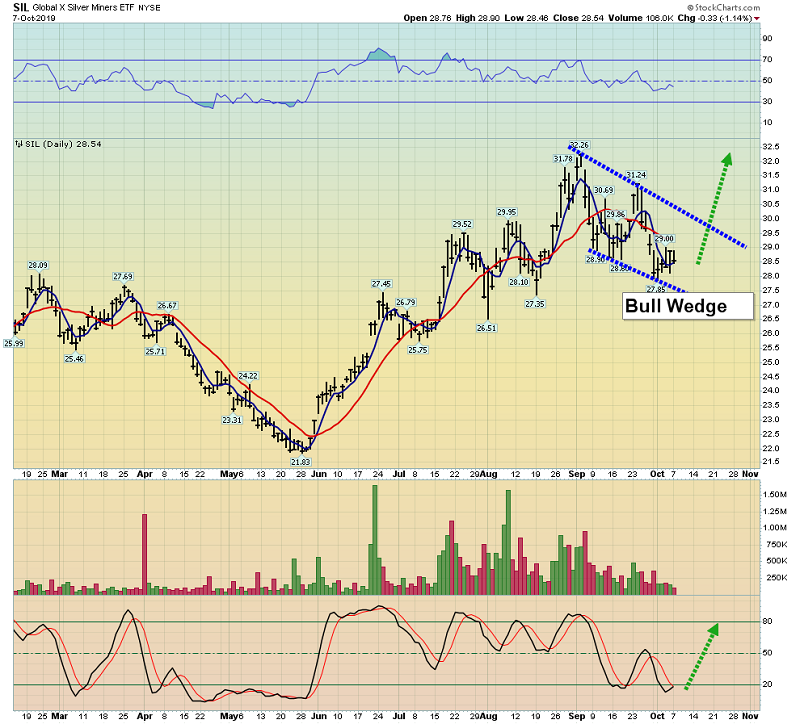Click the 29.95 price label
This screenshot has height=724, width=800.
pyautogui.click(x=507, y=212)
